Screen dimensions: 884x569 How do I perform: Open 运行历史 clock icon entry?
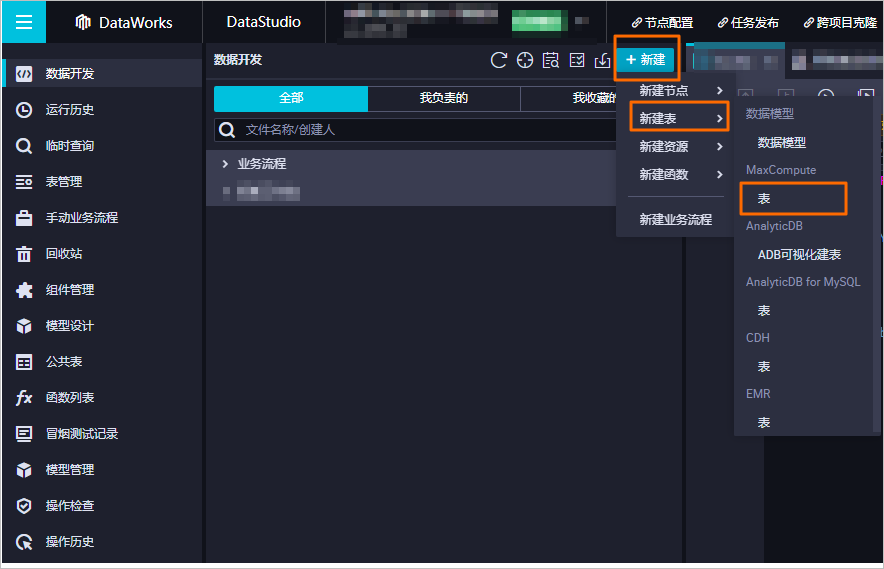pos(102,109)
